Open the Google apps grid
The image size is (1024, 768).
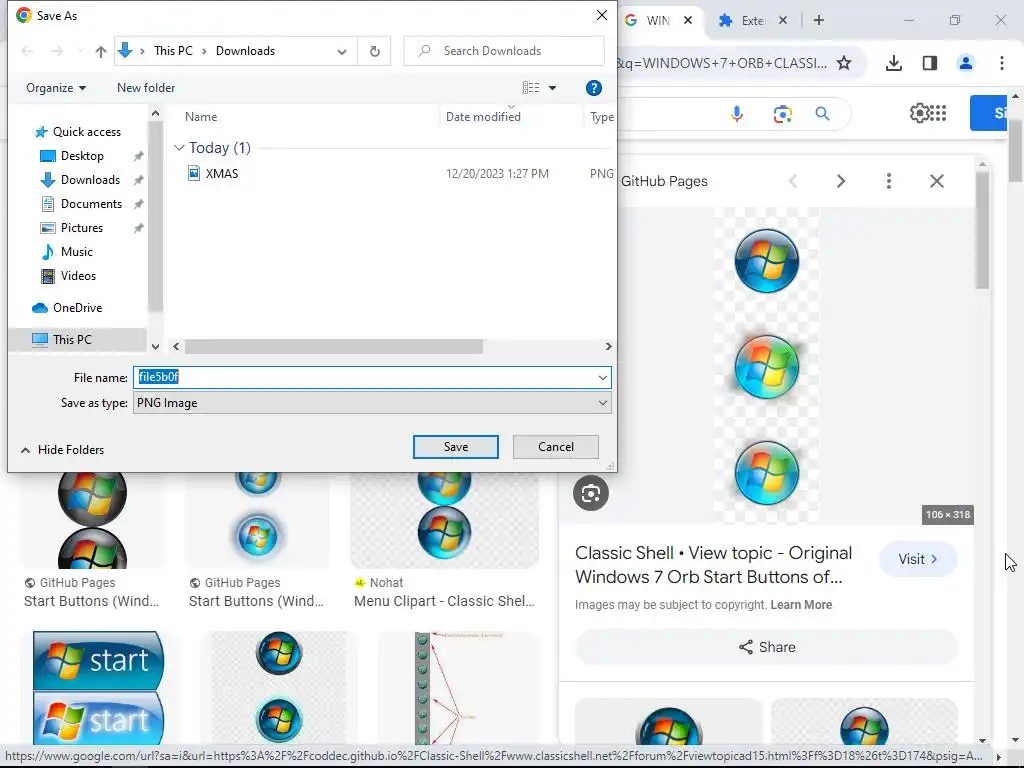point(938,113)
